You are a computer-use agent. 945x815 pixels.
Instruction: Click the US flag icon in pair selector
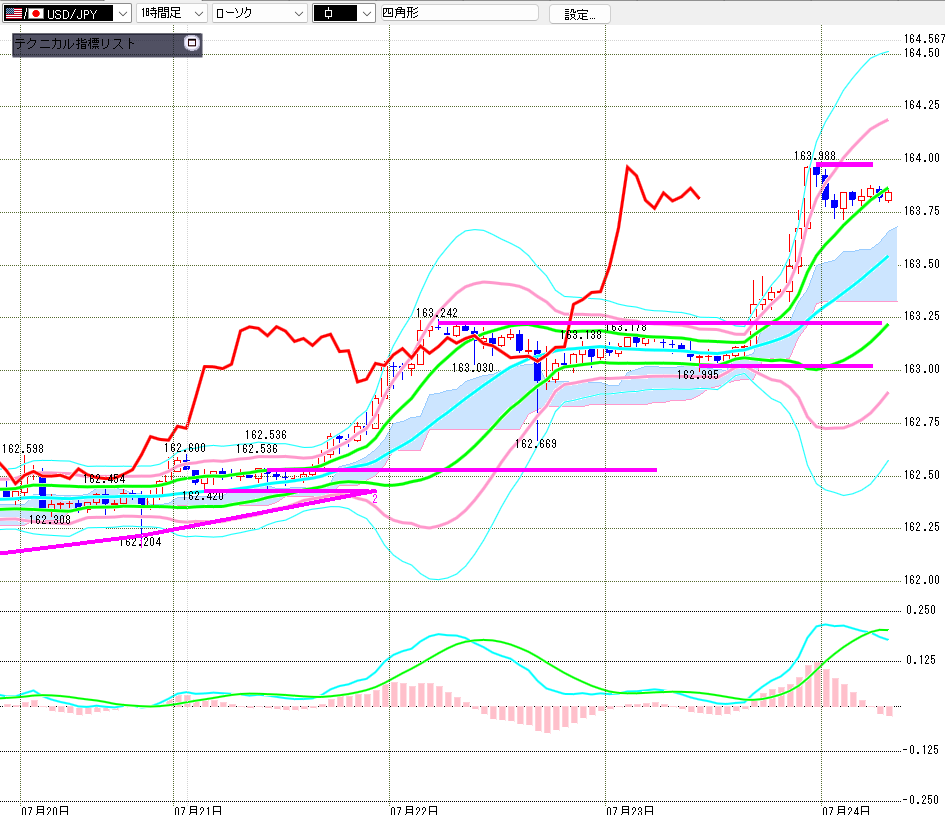coord(13,13)
